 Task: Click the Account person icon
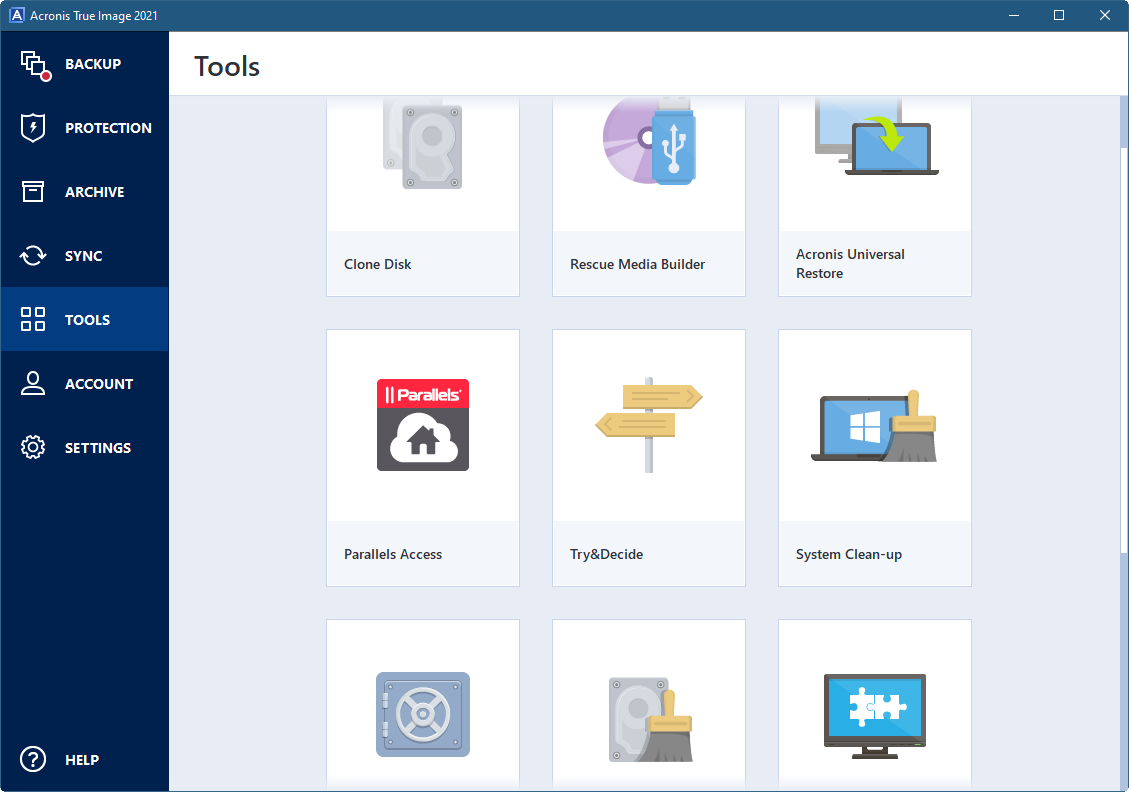pos(33,383)
